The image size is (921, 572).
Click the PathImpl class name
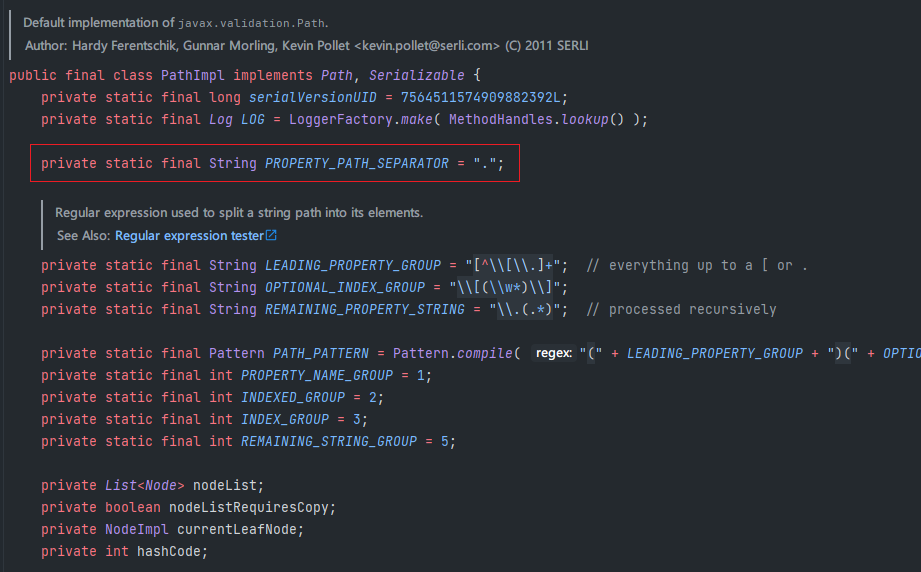click(193, 75)
